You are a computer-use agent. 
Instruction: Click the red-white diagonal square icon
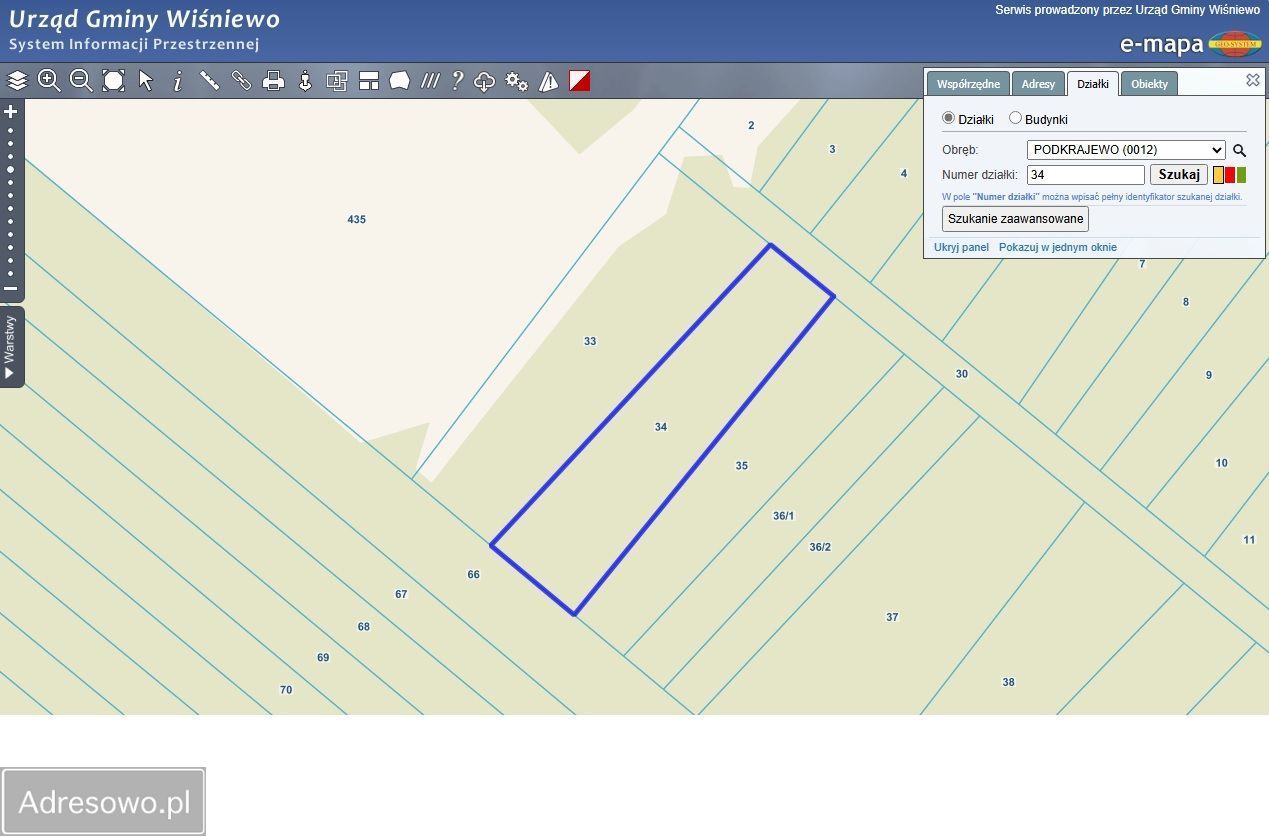click(580, 81)
